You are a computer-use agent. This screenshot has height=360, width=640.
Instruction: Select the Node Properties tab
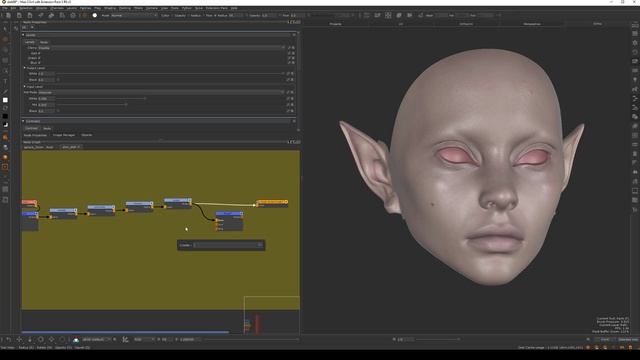(35, 135)
